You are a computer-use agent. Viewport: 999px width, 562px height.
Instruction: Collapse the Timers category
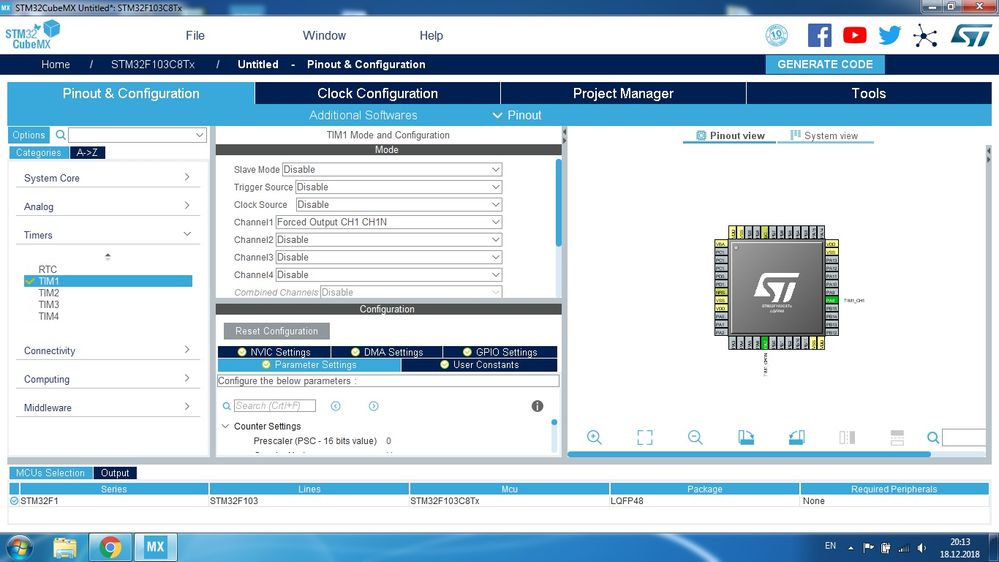tap(107, 235)
